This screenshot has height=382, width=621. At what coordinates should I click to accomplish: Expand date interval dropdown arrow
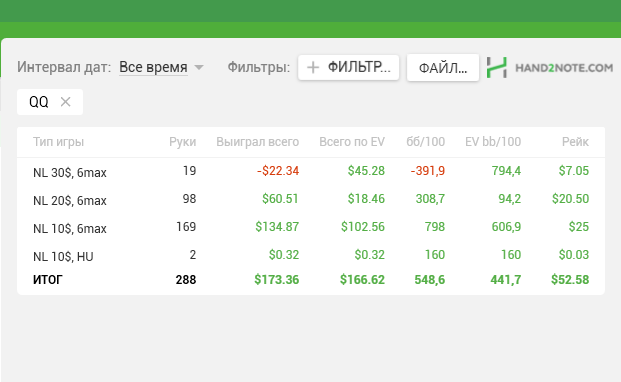tap(199, 67)
